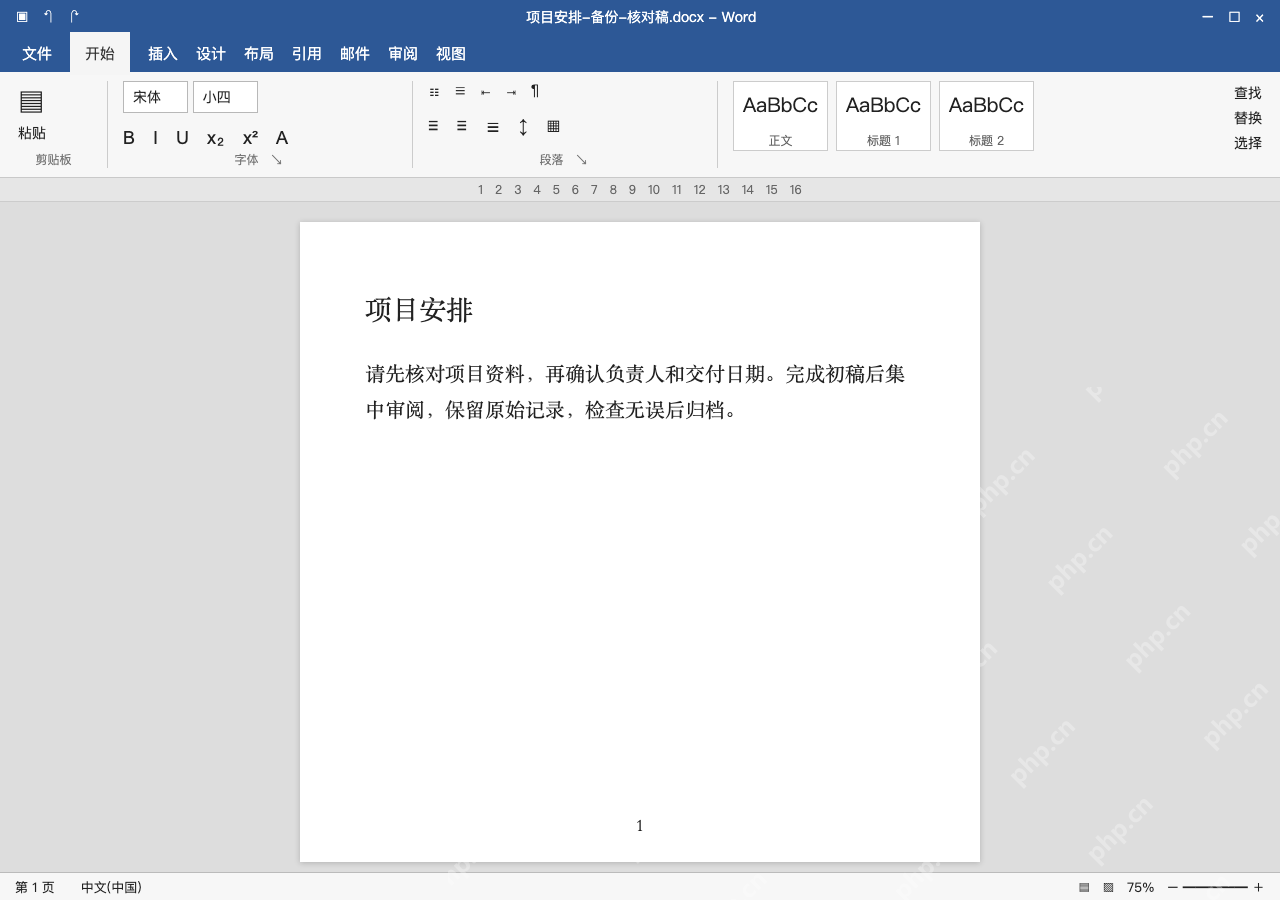Increase the paragraph indent

click(x=511, y=92)
